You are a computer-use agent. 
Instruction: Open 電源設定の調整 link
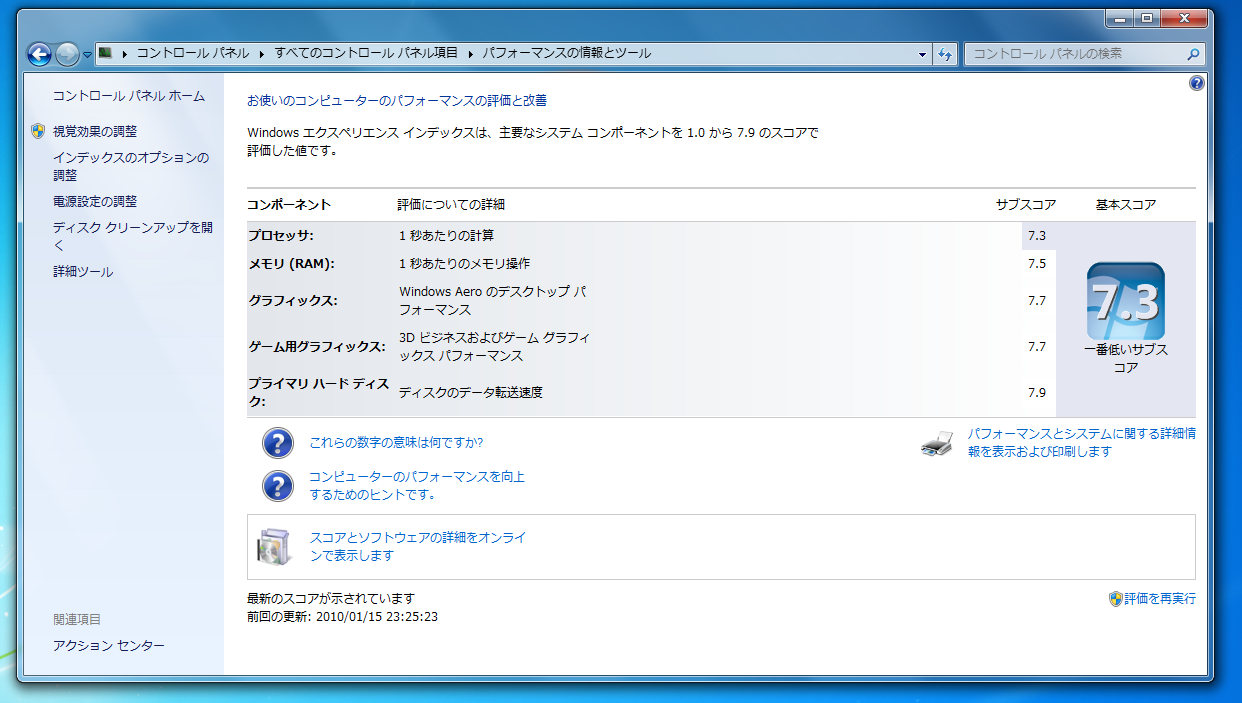pyautogui.click(x=95, y=201)
